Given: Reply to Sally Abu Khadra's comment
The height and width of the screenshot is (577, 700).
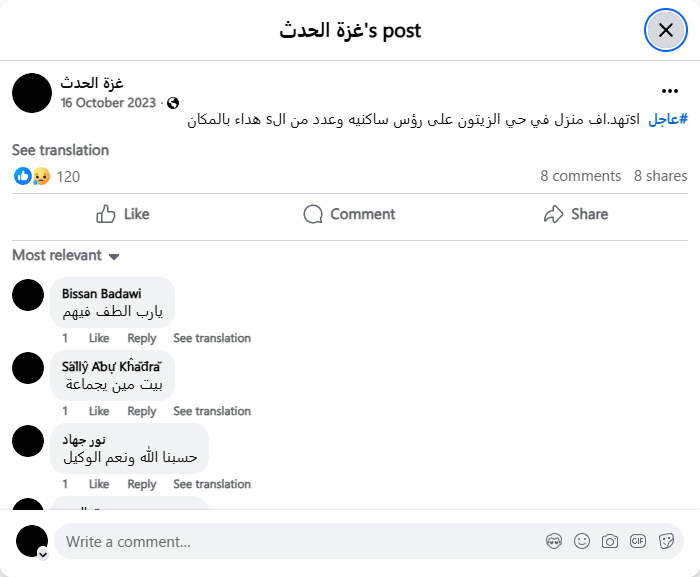Looking at the screenshot, I should [x=142, y=411].
